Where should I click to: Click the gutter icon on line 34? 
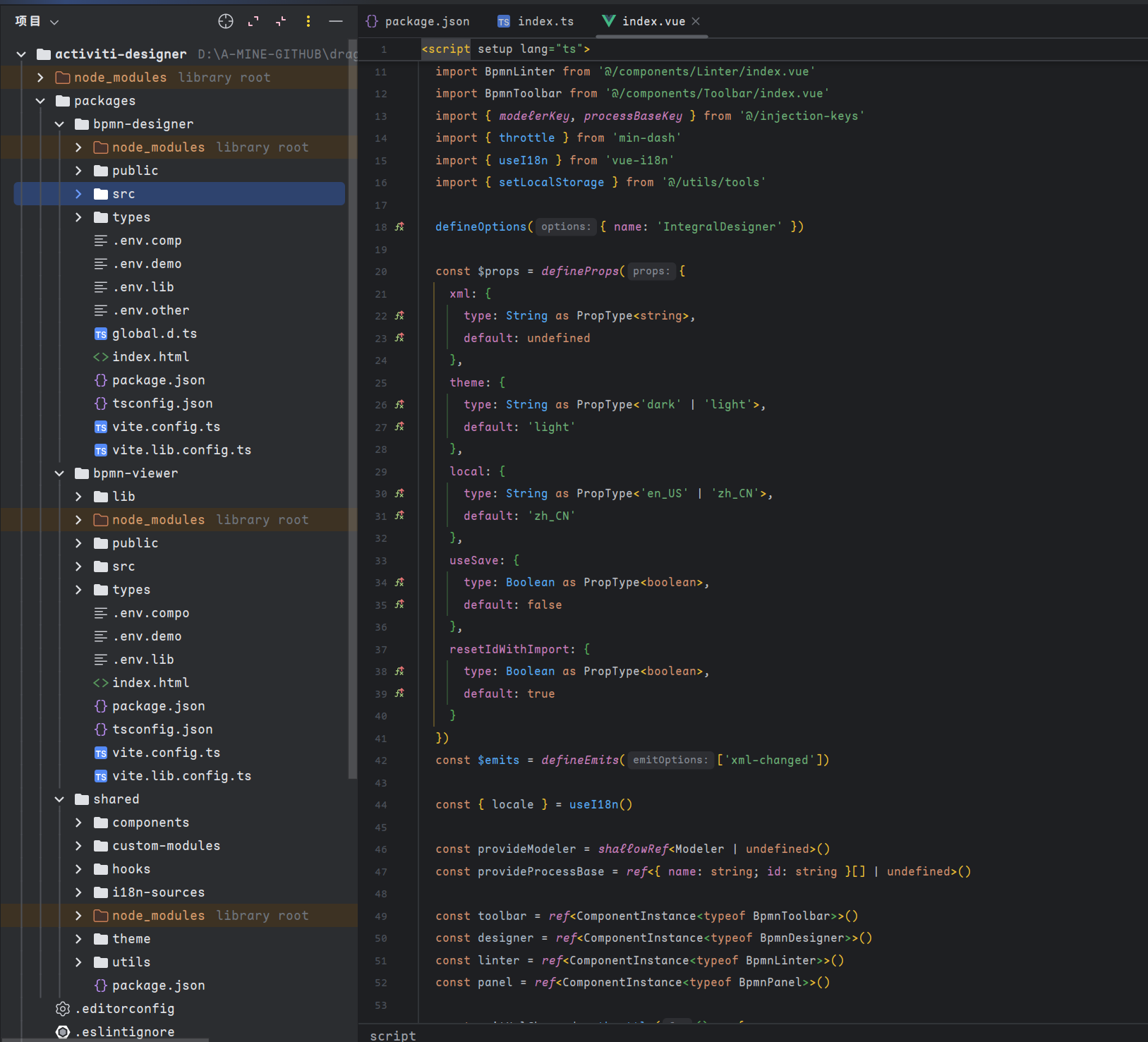[399, 582]
